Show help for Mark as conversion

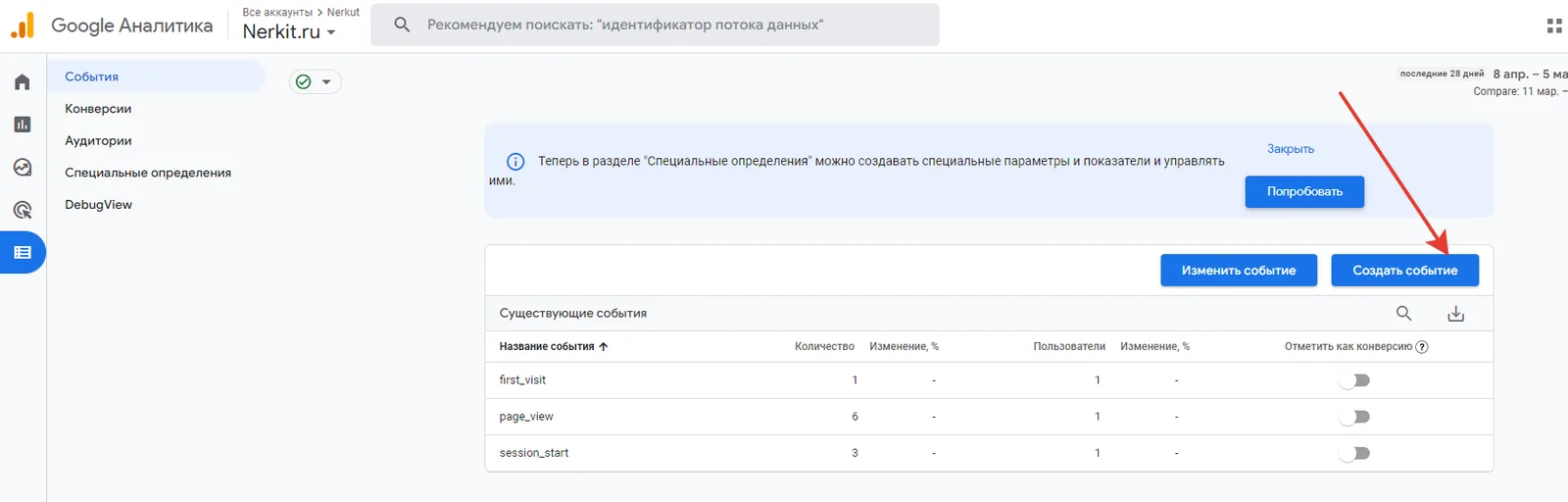point(1422,347)
